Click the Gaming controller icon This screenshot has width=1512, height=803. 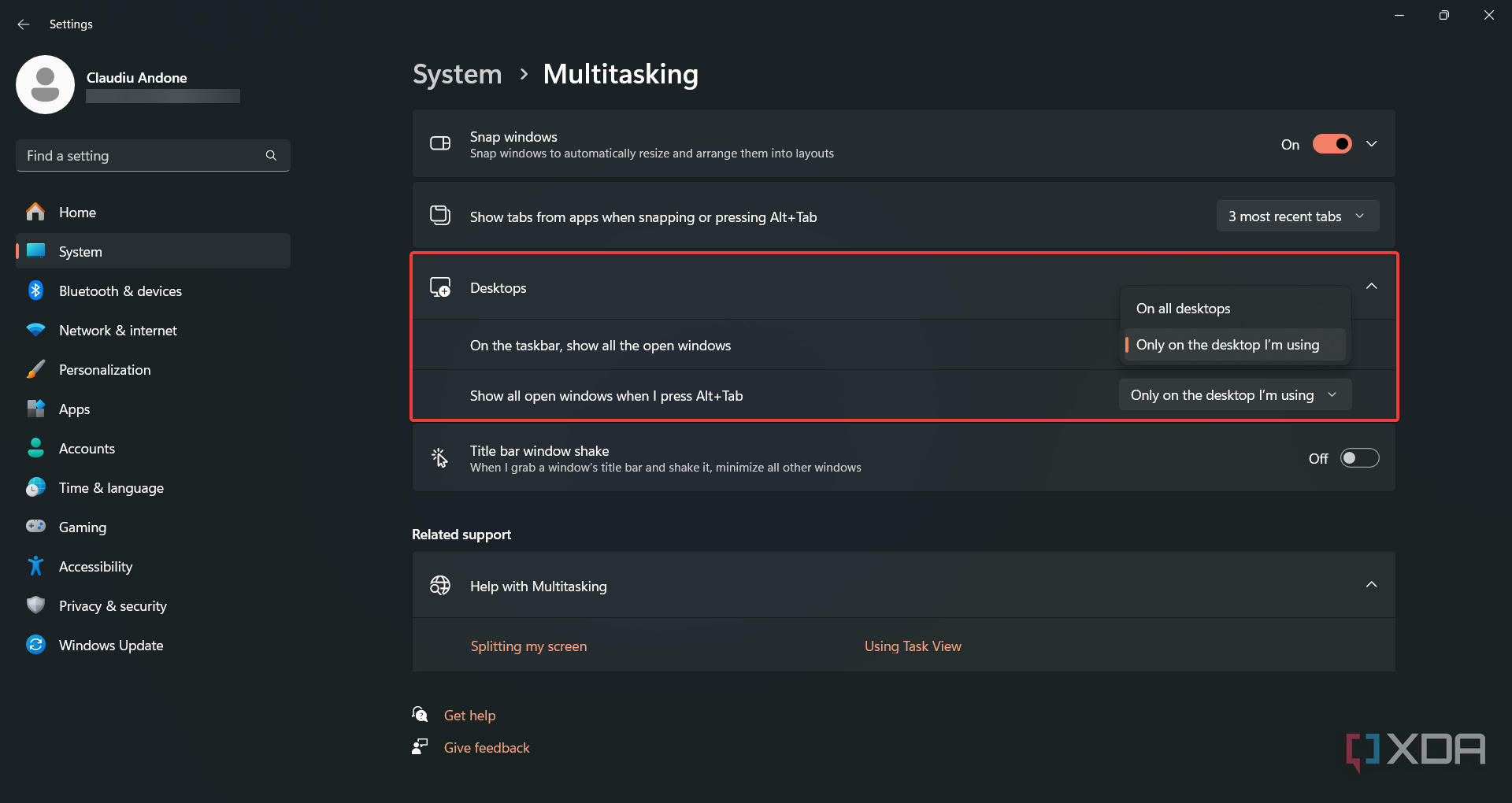coord(35,527)
